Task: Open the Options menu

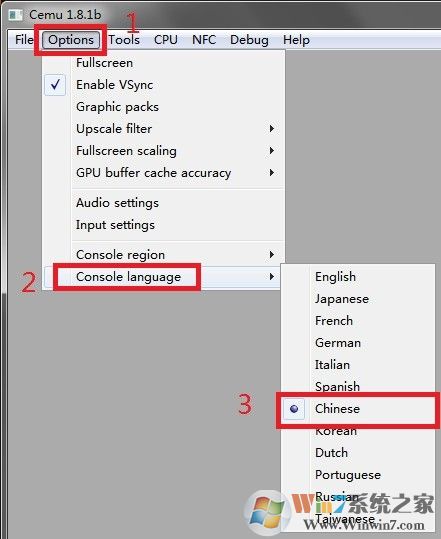Action: click(71, 40)
